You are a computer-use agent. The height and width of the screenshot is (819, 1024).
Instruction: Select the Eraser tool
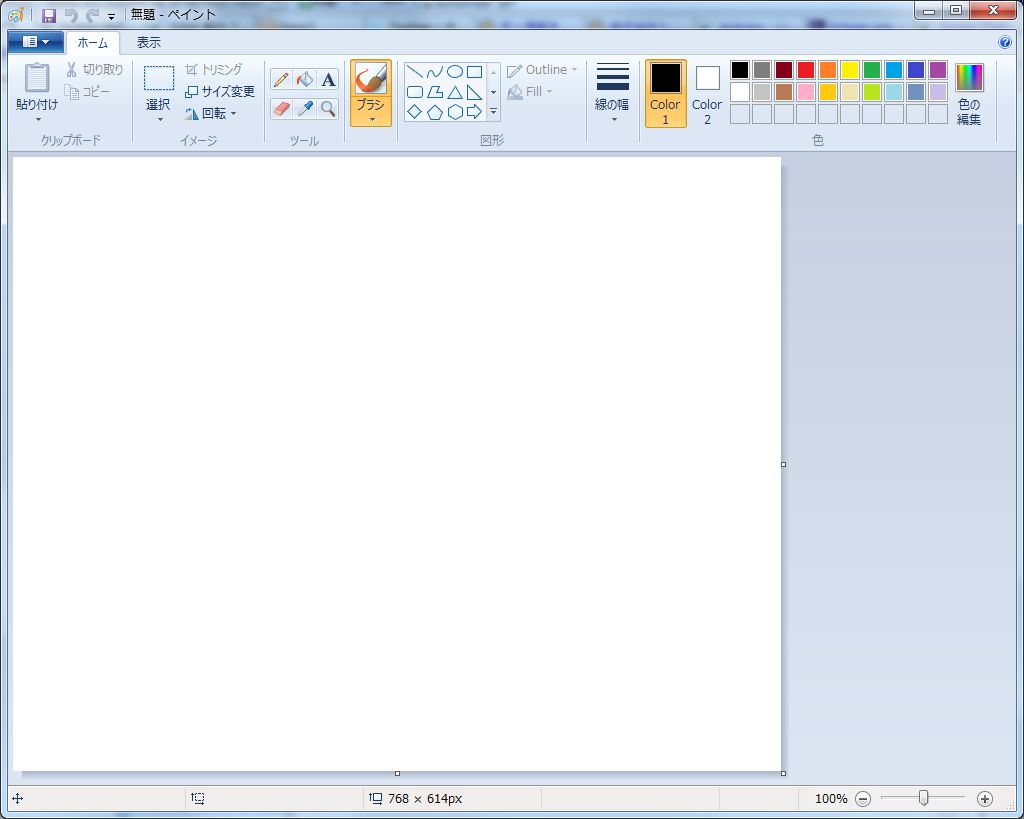(x=281, y=108)
